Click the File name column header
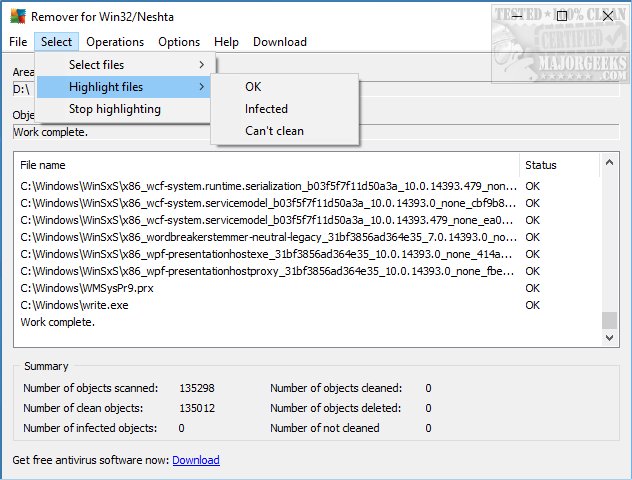This screenshot has width=632, height=480. click(x=266, y=165)
